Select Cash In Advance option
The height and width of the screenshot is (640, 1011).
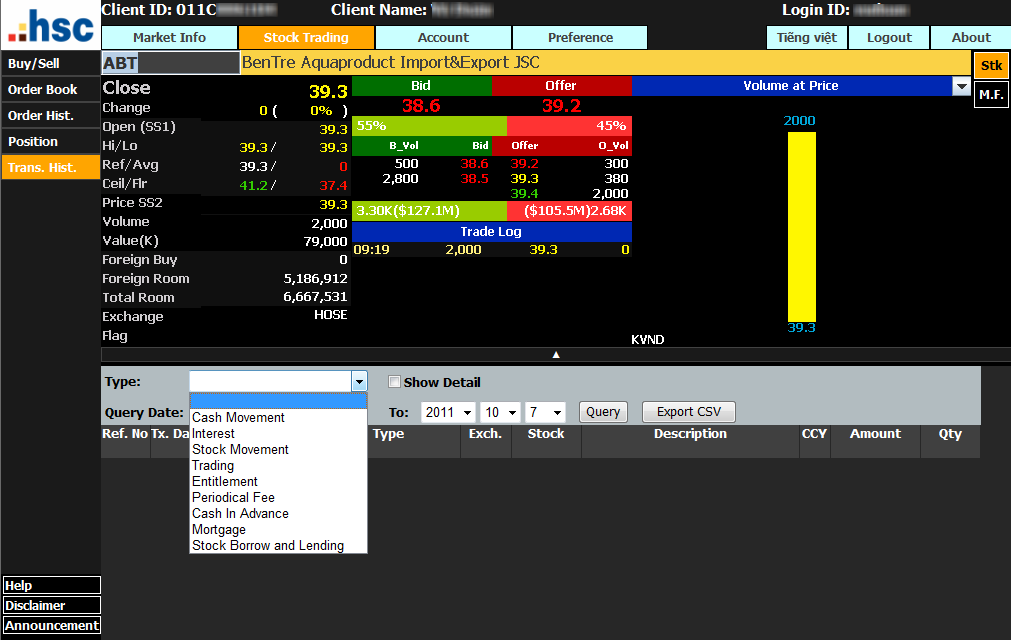(x=278, y=514)
